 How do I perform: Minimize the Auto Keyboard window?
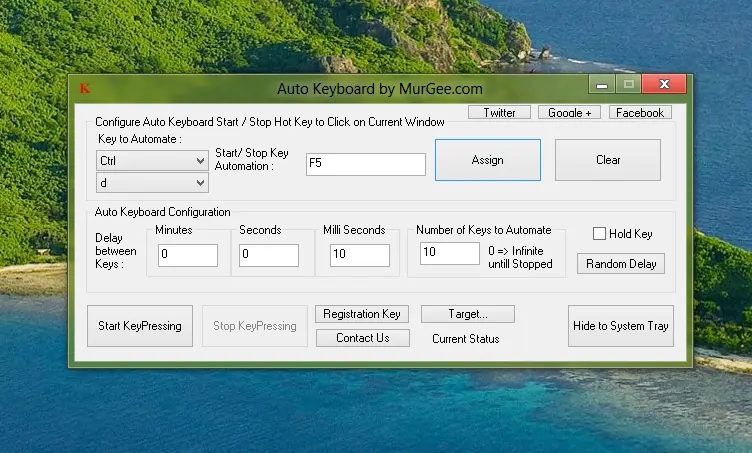click(x=602, y=84)
